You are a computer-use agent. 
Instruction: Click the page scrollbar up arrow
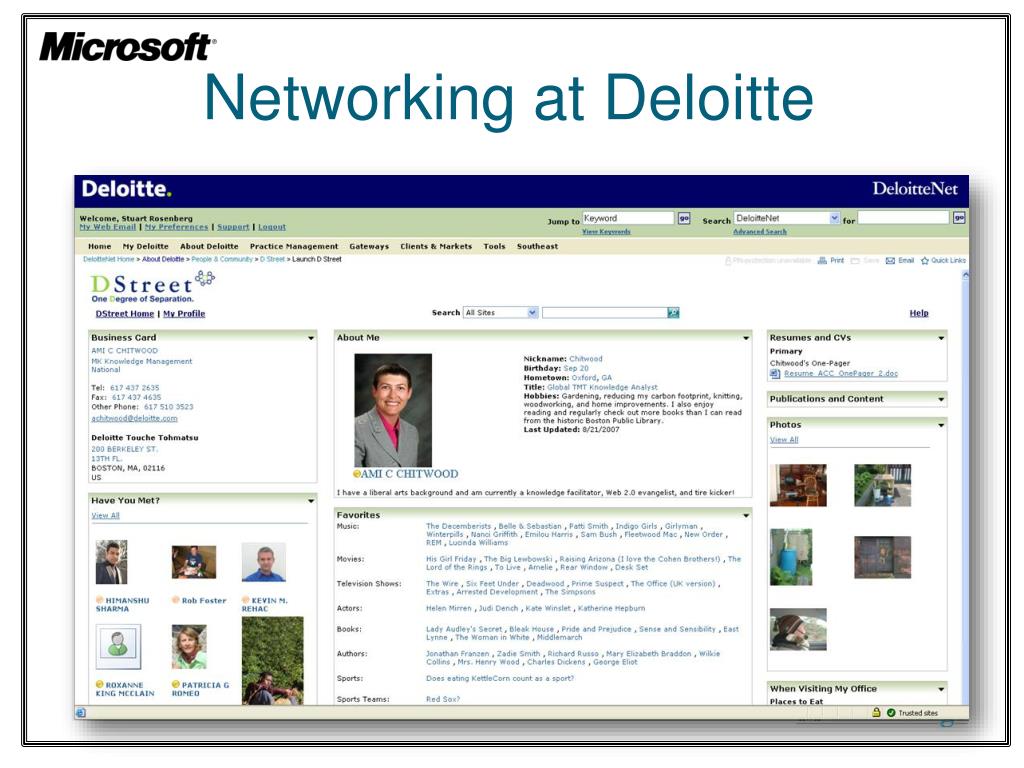[x=965, y=276]
